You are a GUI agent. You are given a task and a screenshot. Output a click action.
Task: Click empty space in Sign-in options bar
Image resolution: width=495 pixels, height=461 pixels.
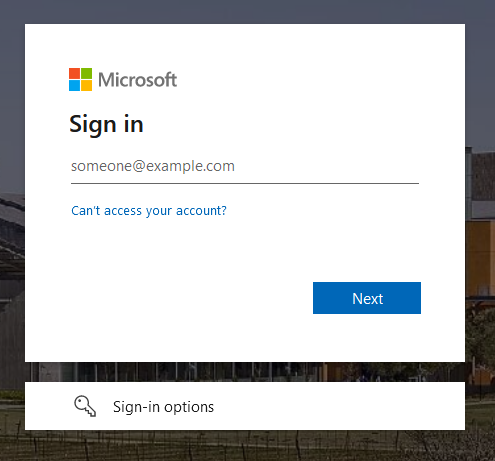333,406
